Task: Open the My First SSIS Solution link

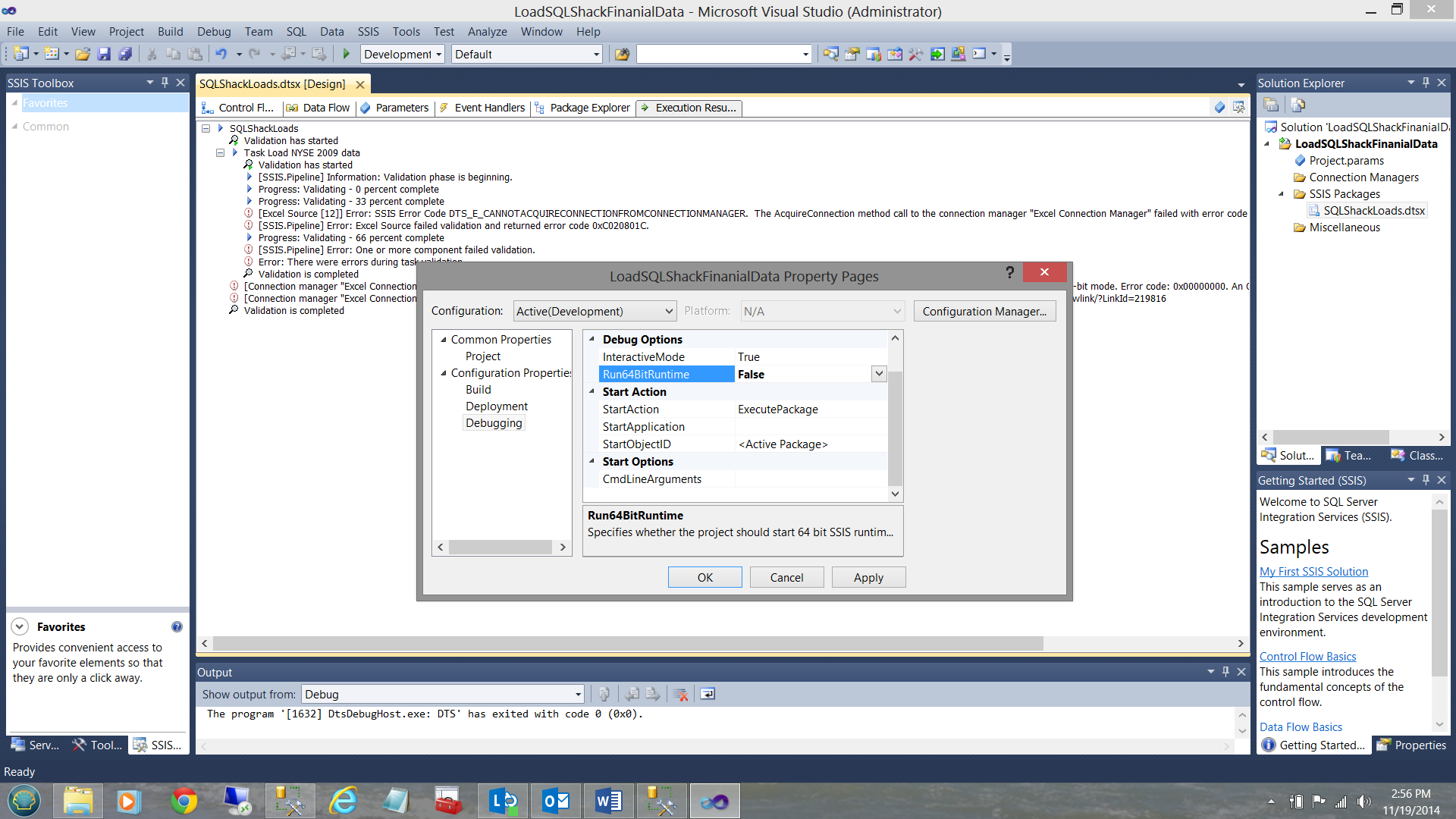Action: pos(1313,571)
